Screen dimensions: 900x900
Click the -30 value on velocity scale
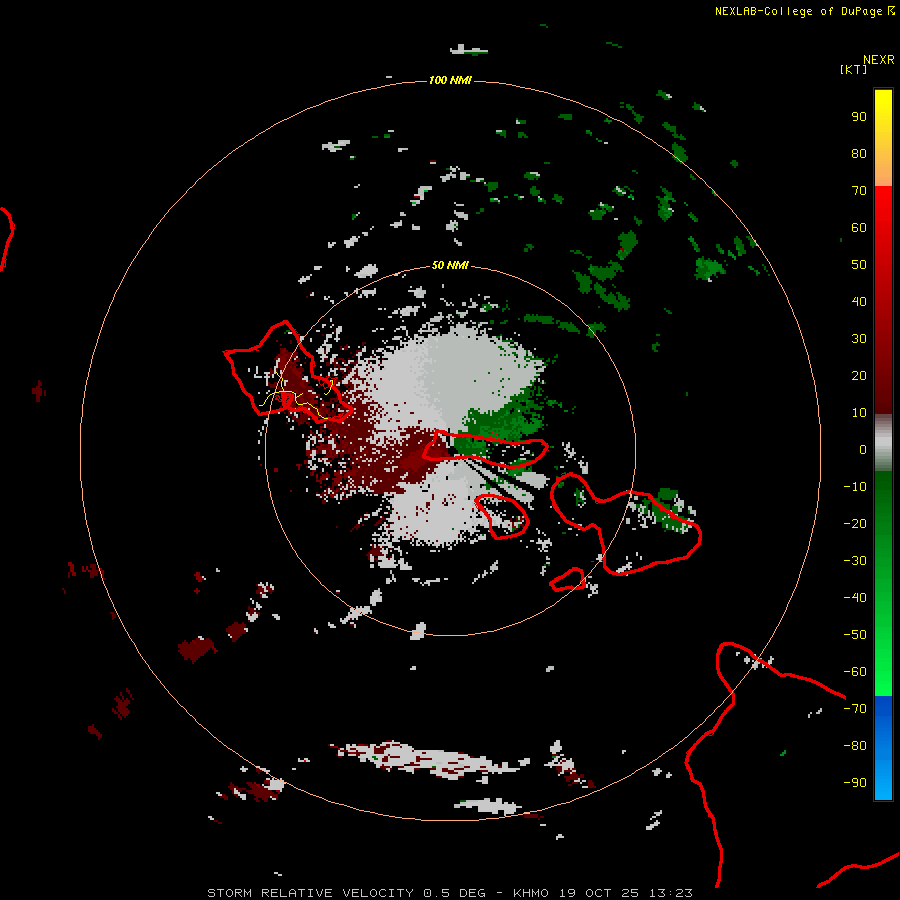coord(855,561)
